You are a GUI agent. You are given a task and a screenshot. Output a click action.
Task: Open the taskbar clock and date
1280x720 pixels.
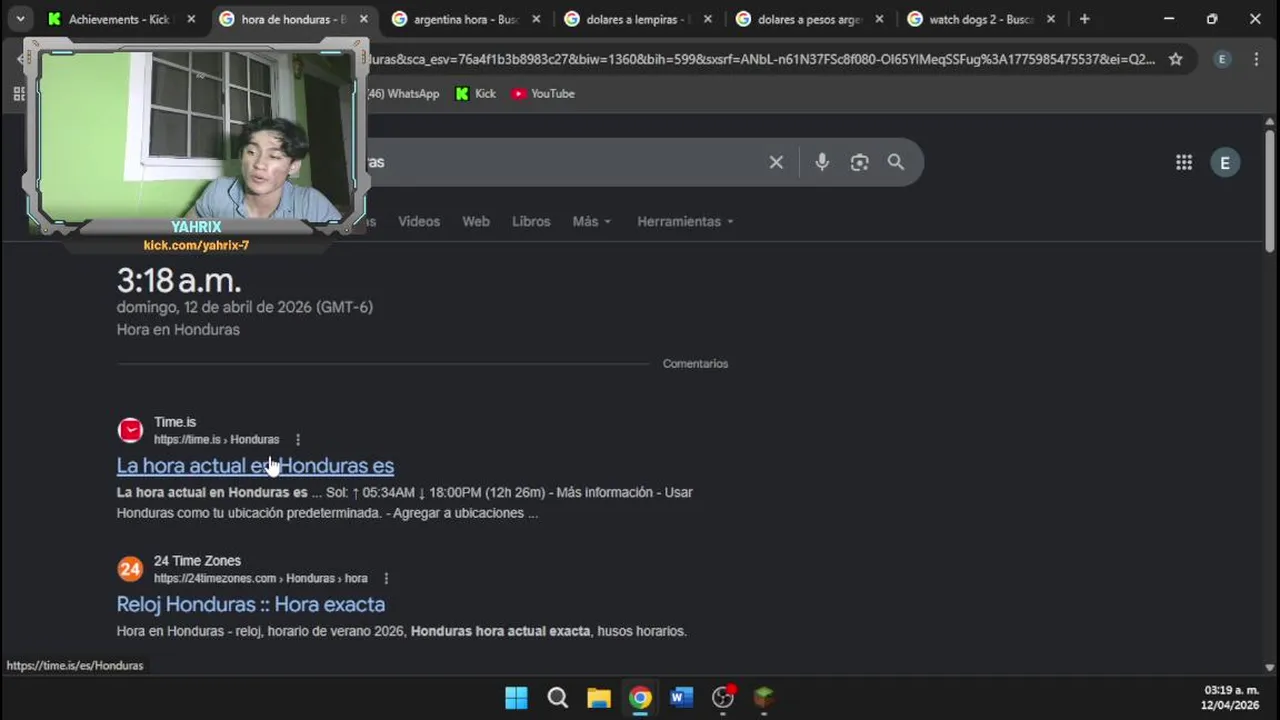coord(1230,697)
